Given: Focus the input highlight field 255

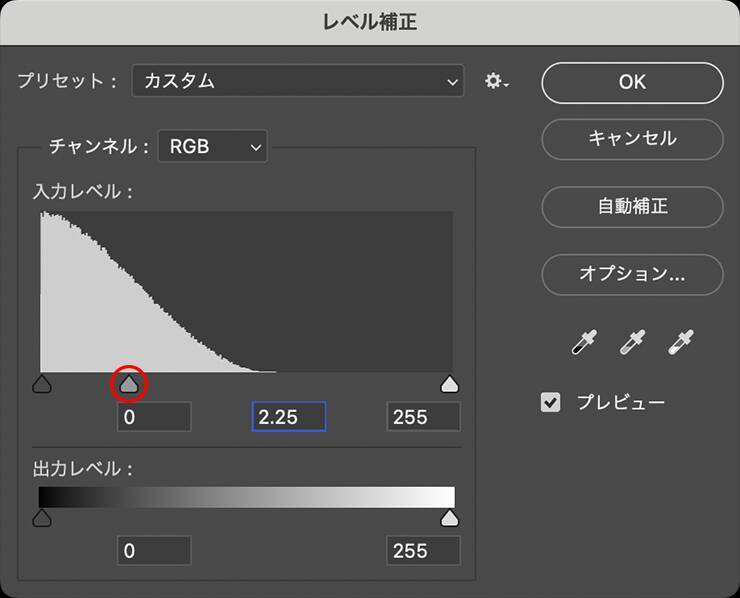Looking at the screenshot, I should (423, 417).
